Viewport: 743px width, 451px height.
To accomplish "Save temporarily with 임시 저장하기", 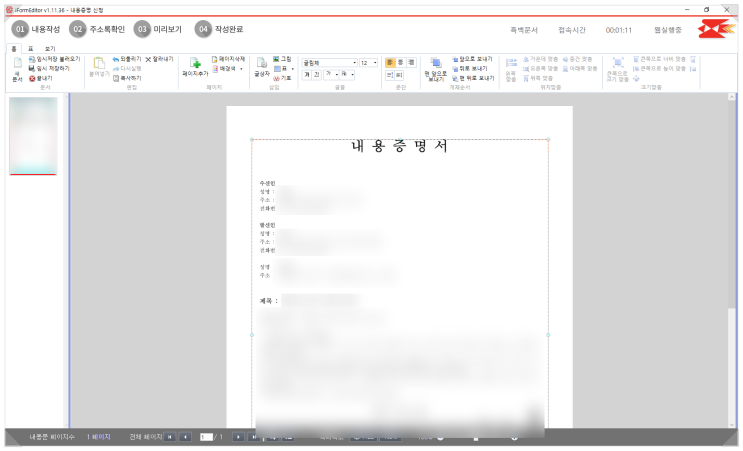I will click(x=49, y=69).
